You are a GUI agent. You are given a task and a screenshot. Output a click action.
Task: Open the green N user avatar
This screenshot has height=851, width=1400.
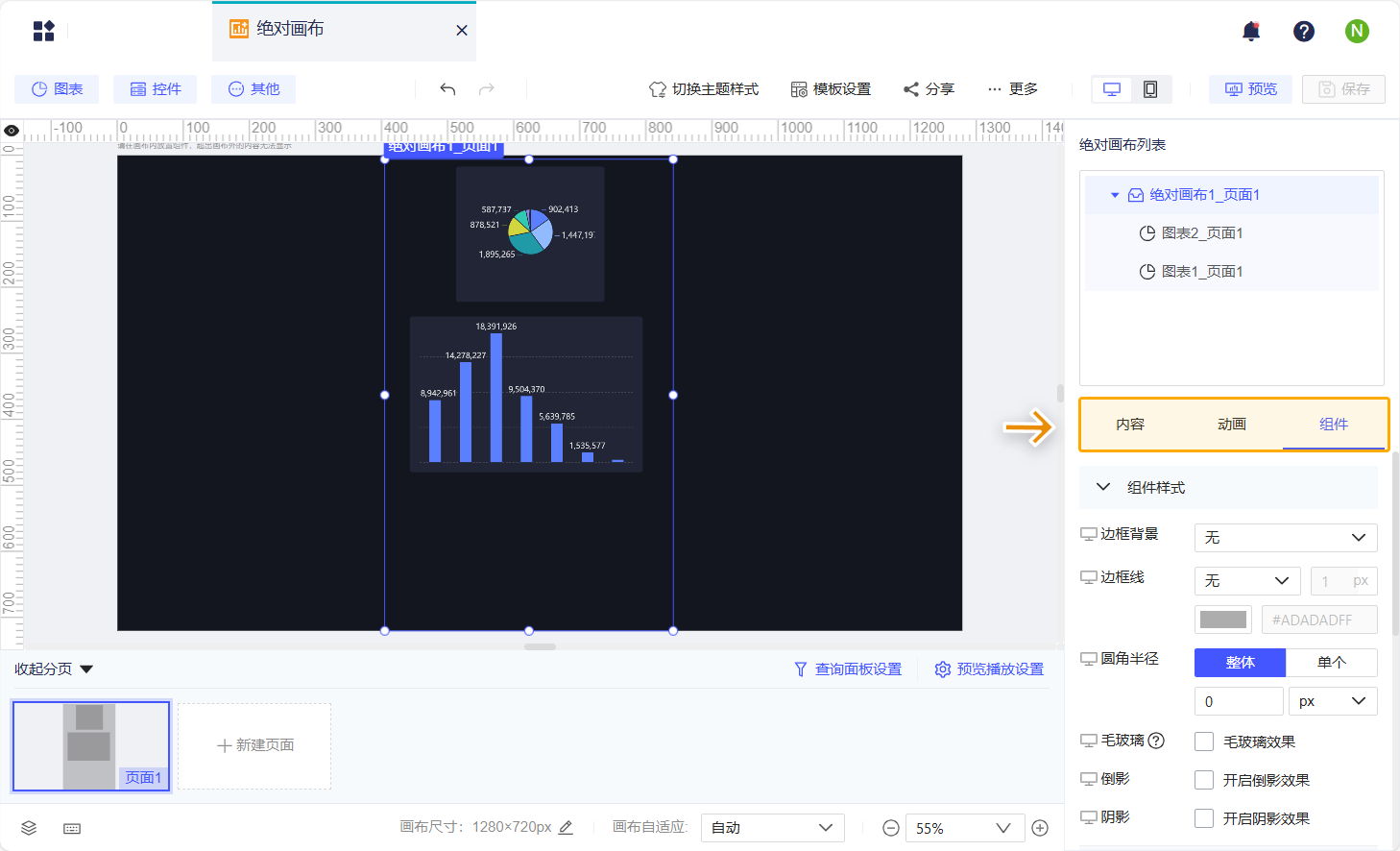1356,31
